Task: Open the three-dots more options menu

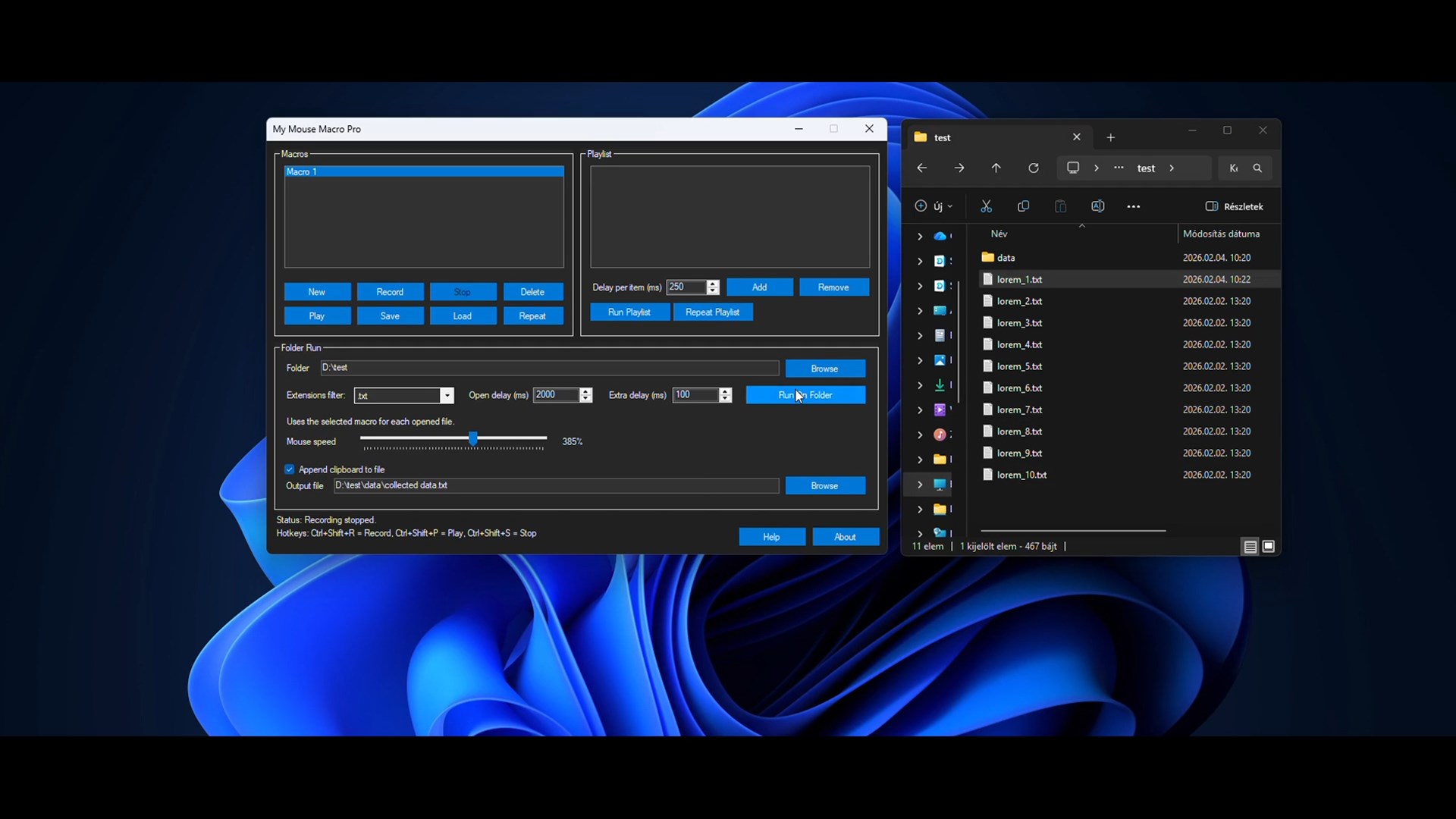Action: click(1134, 206)
